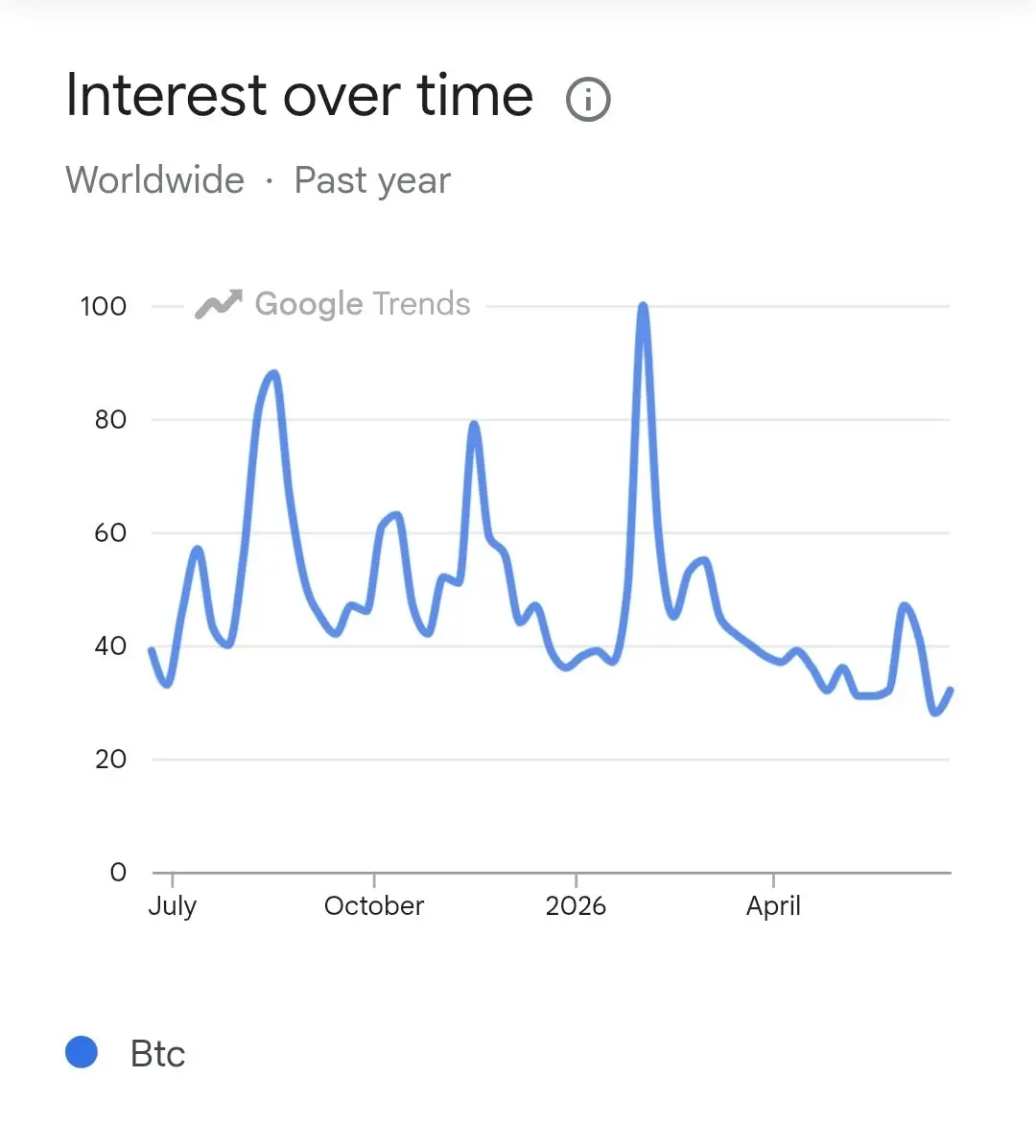Click the chart peak at value 100

[643, 306]
